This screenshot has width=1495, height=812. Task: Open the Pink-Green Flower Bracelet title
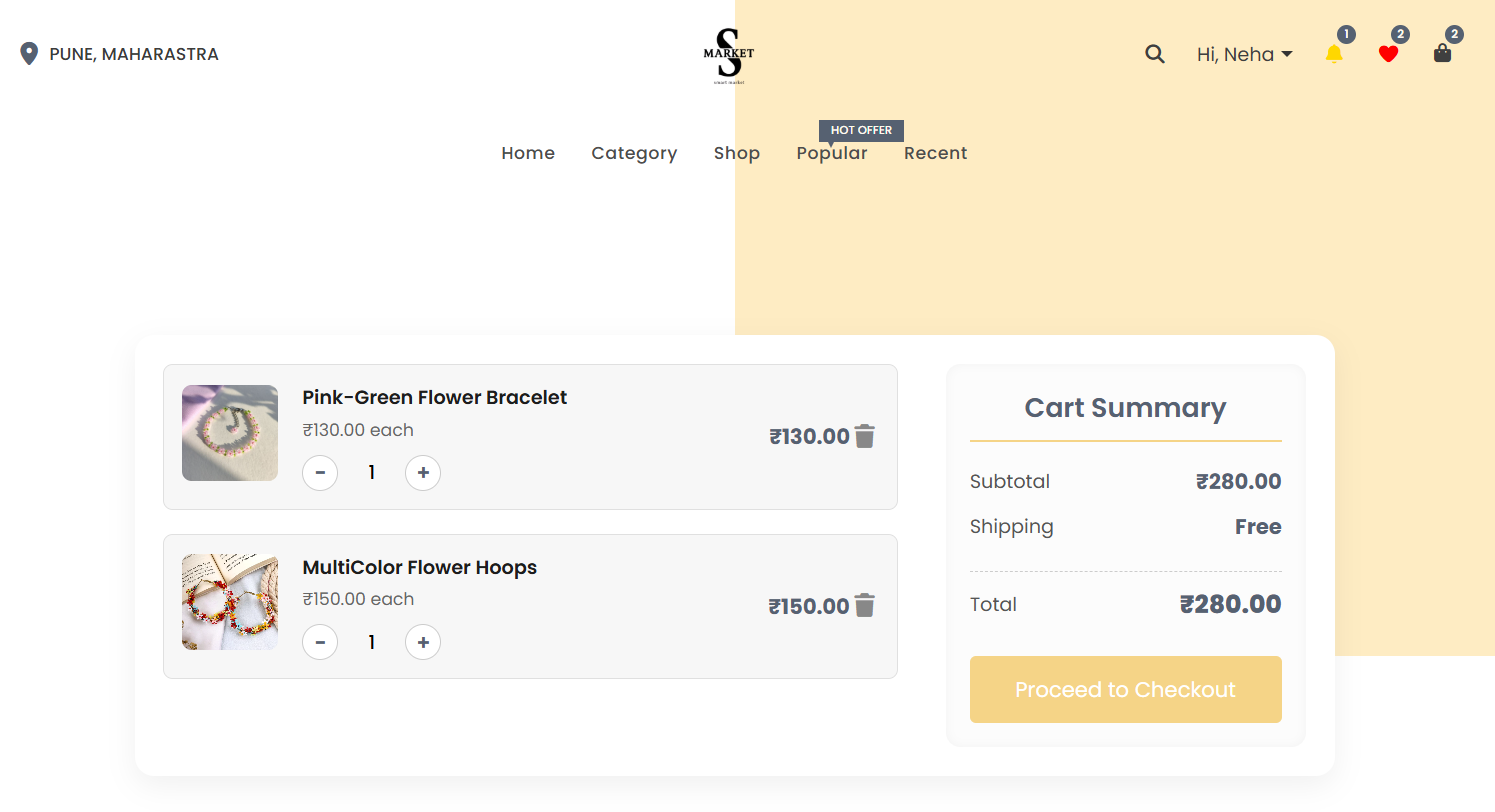435,397
